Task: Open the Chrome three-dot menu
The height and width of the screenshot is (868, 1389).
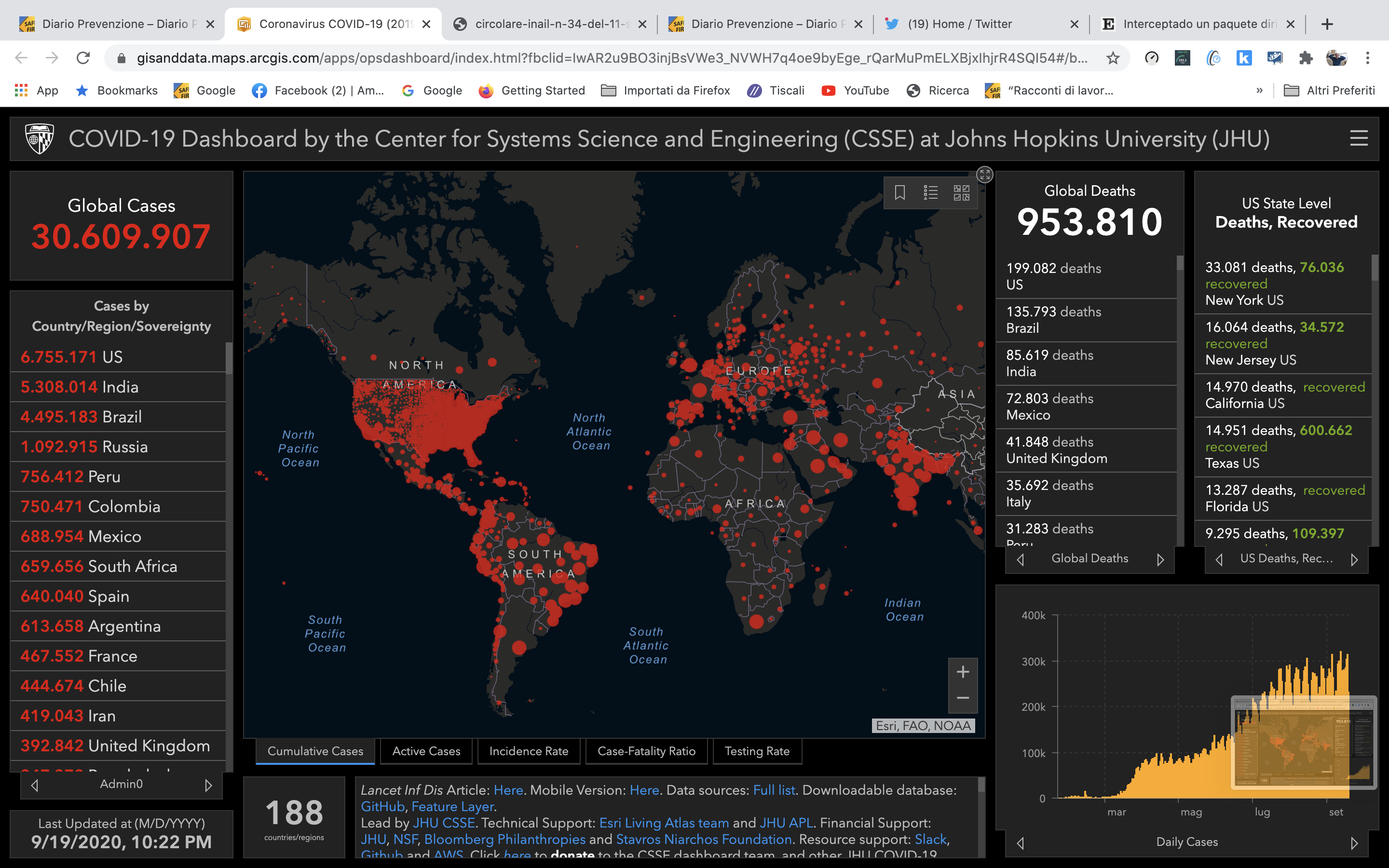Action: tap(1368, 58)
